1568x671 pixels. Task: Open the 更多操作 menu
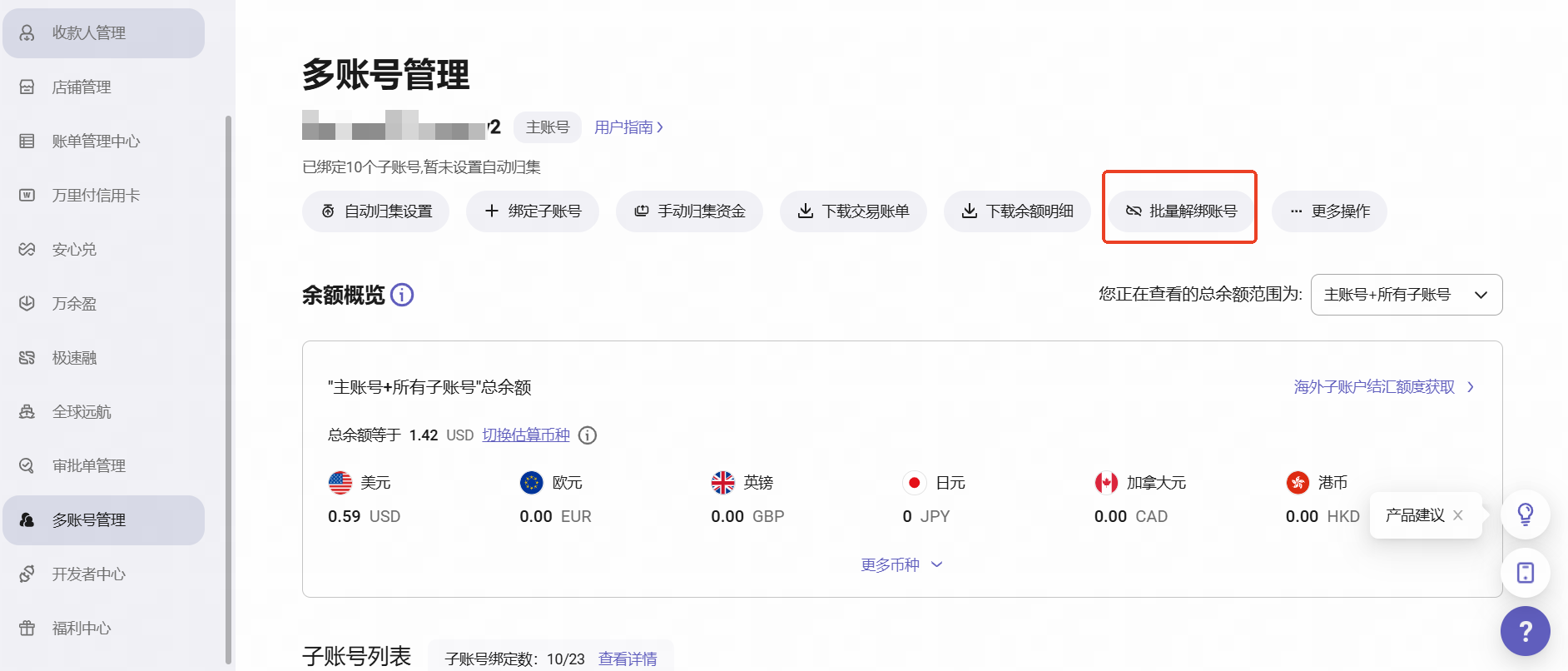point(1329,211)
